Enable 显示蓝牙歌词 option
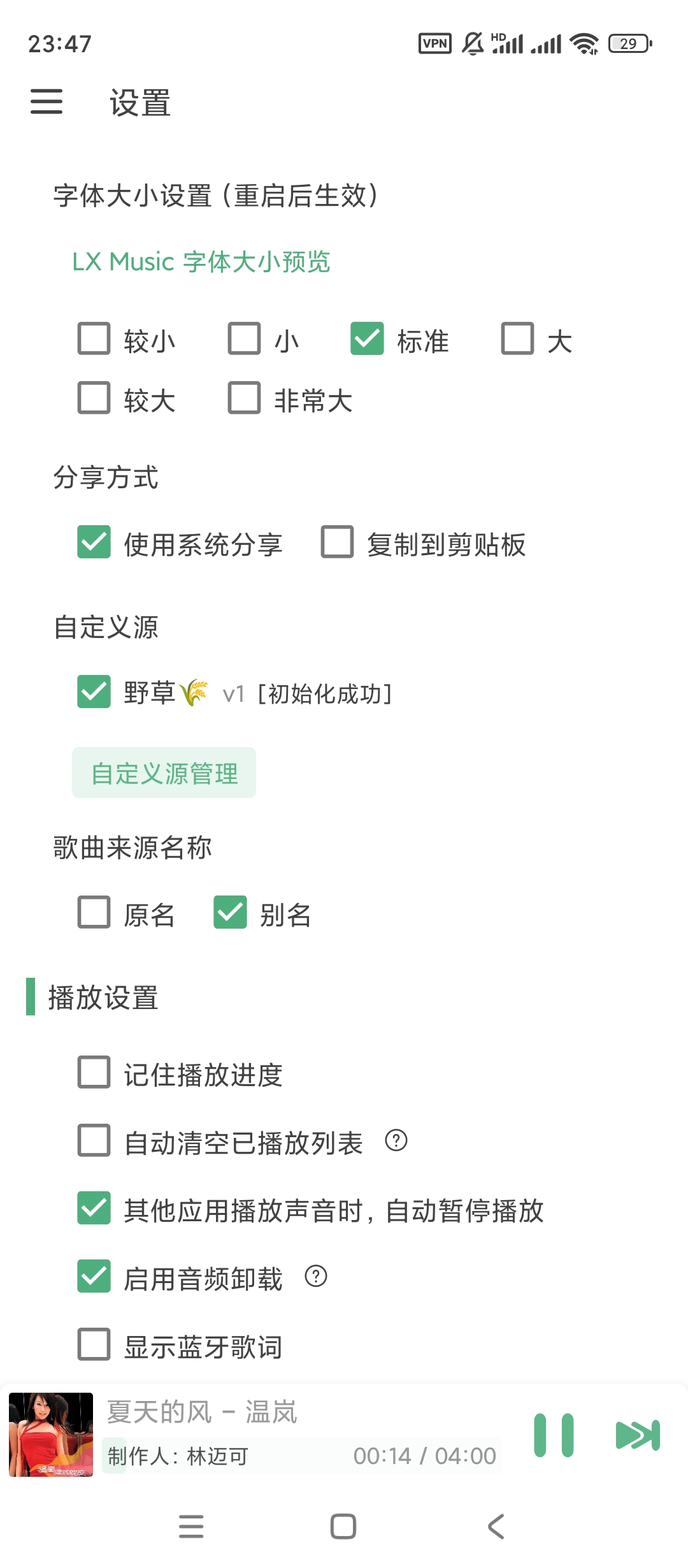This screenshot has width=688, height=1568. pos(94,1344)
